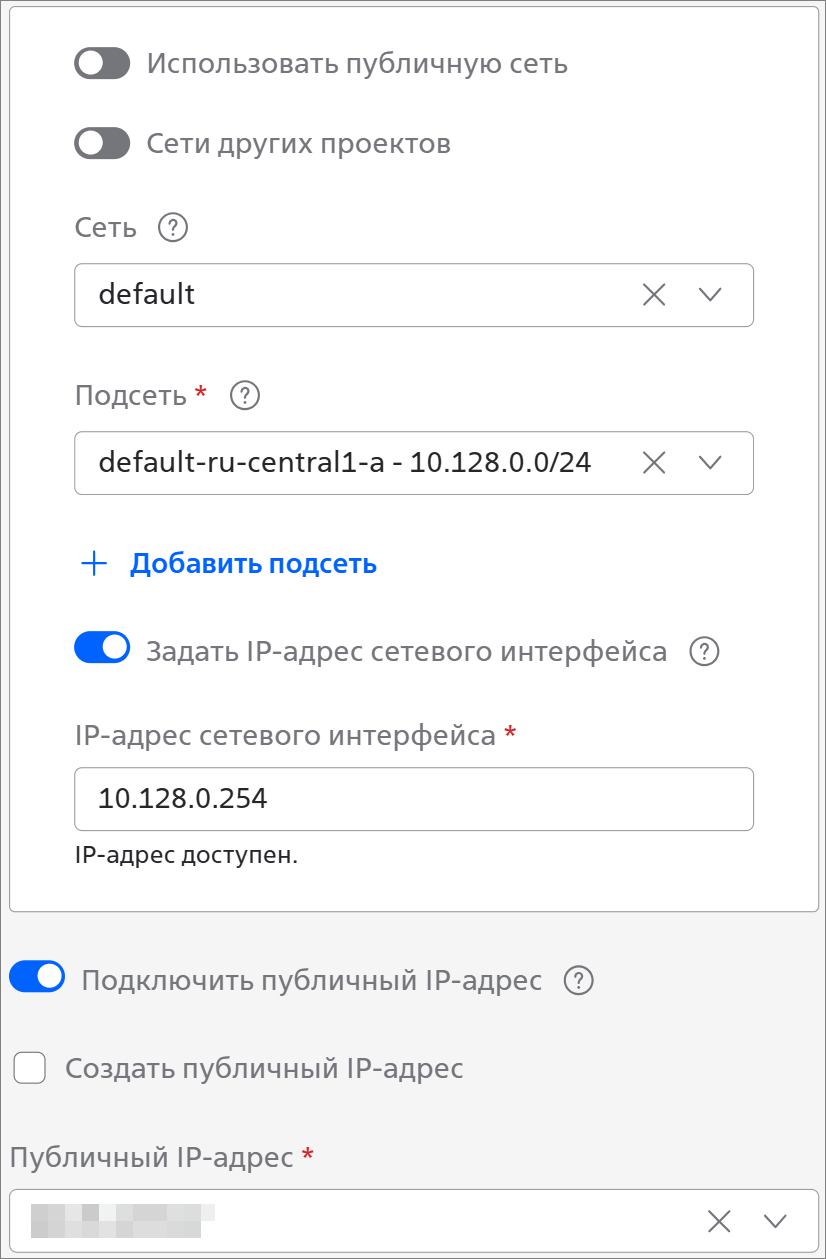Clear the default-ru-central1-a subnet selection
The height and width of the screenshot is (1259, 826).
pos(654,462)
